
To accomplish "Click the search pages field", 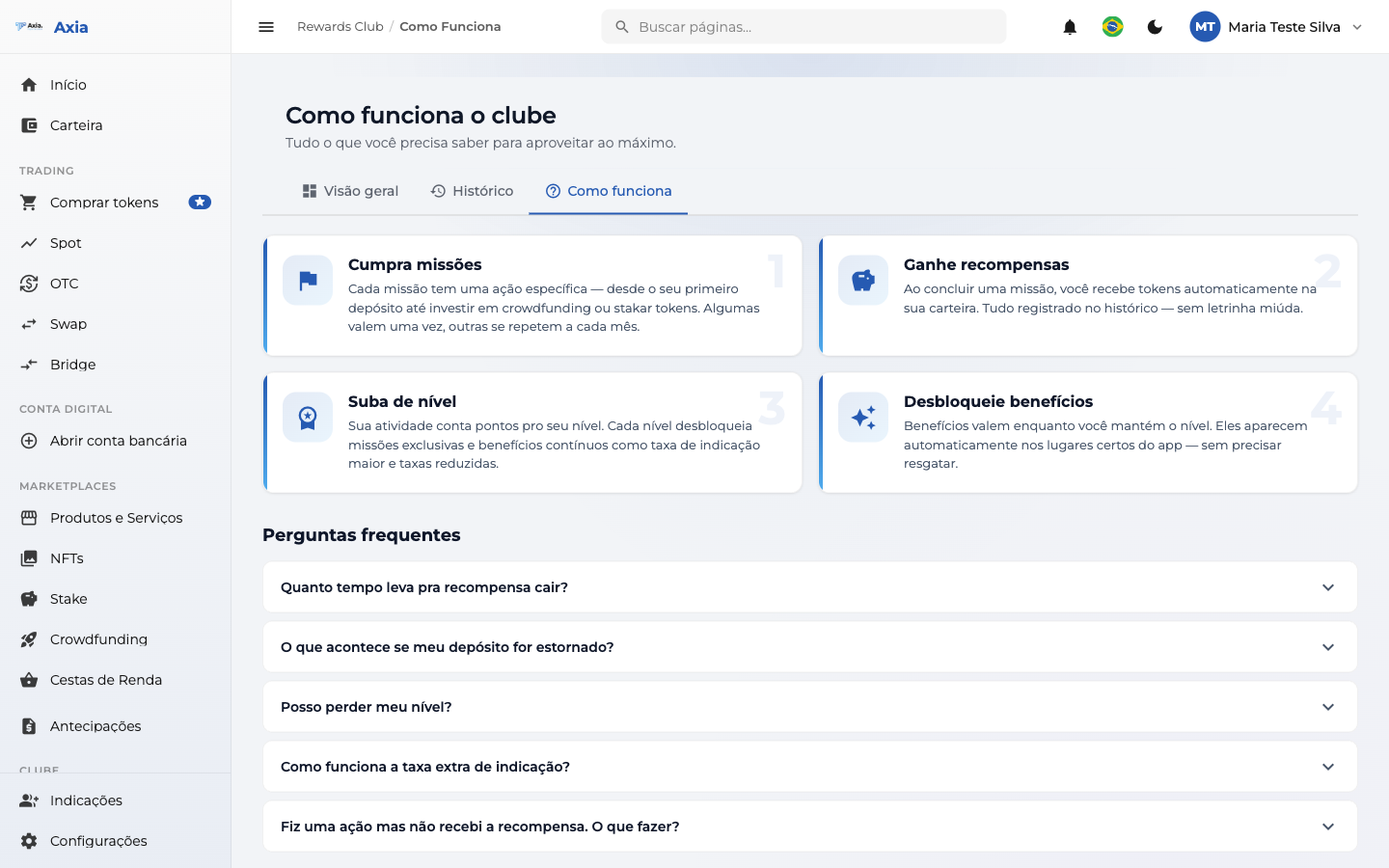I will coord(803,27).
